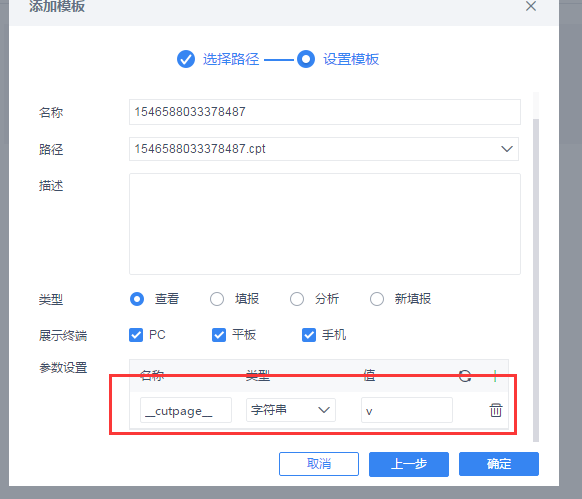This screenshot has width=582, height=499.
Task: Toggle the 平板 checkbox
Action: point(219,335)
